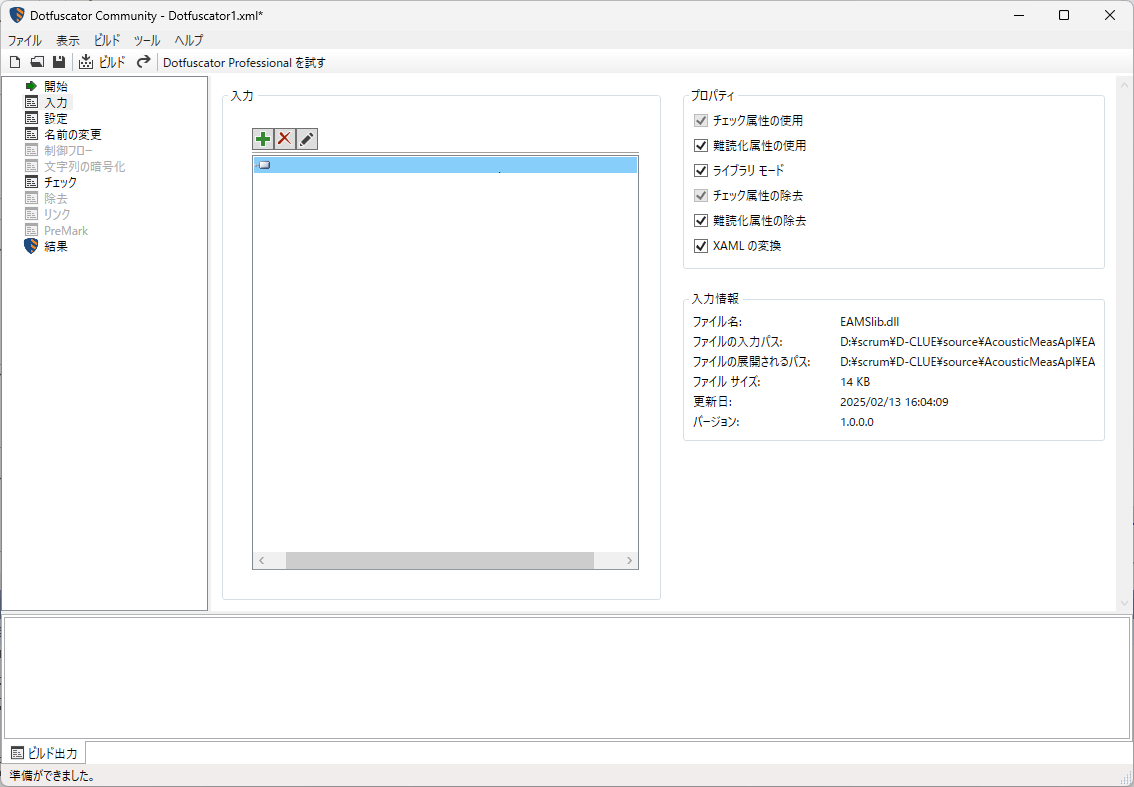Image resolution: width=1134 pixels, height=787 pixels.
Task: Start a build with the ビルド toolbar button
Action: (x=102, y=62)
